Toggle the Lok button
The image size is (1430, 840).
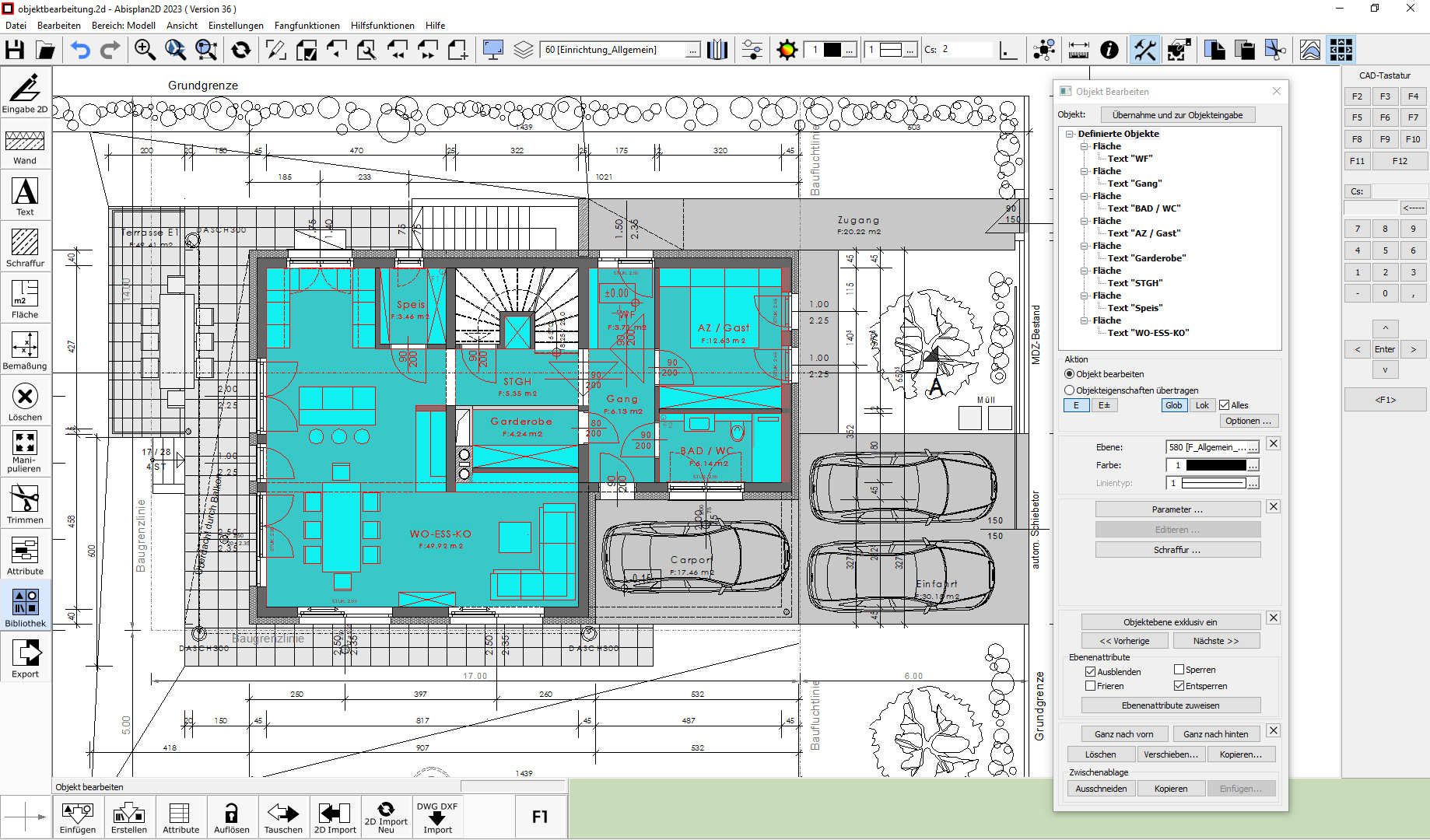pos(1202,405)
